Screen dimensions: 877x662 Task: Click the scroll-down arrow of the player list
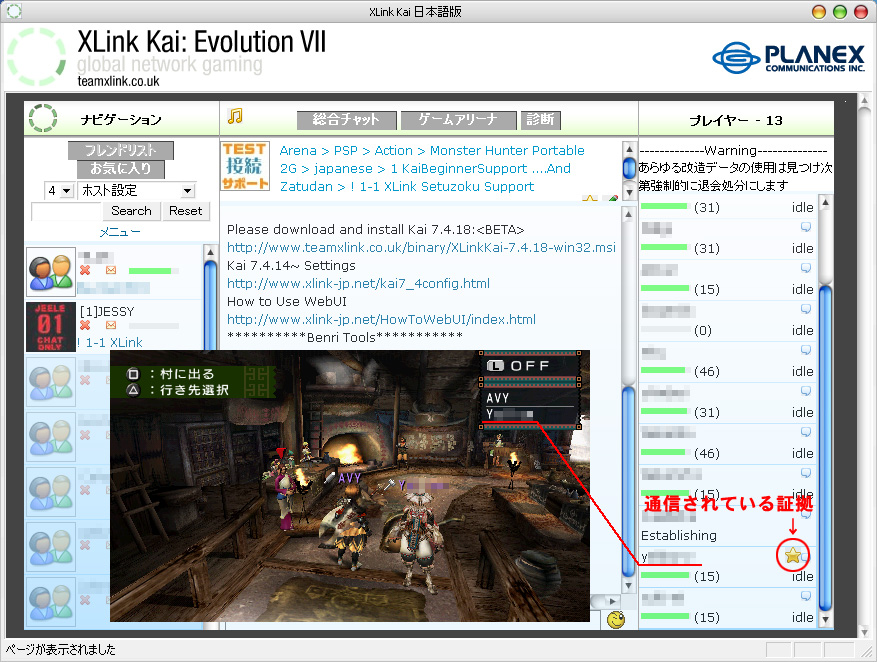tap(825, 620)
